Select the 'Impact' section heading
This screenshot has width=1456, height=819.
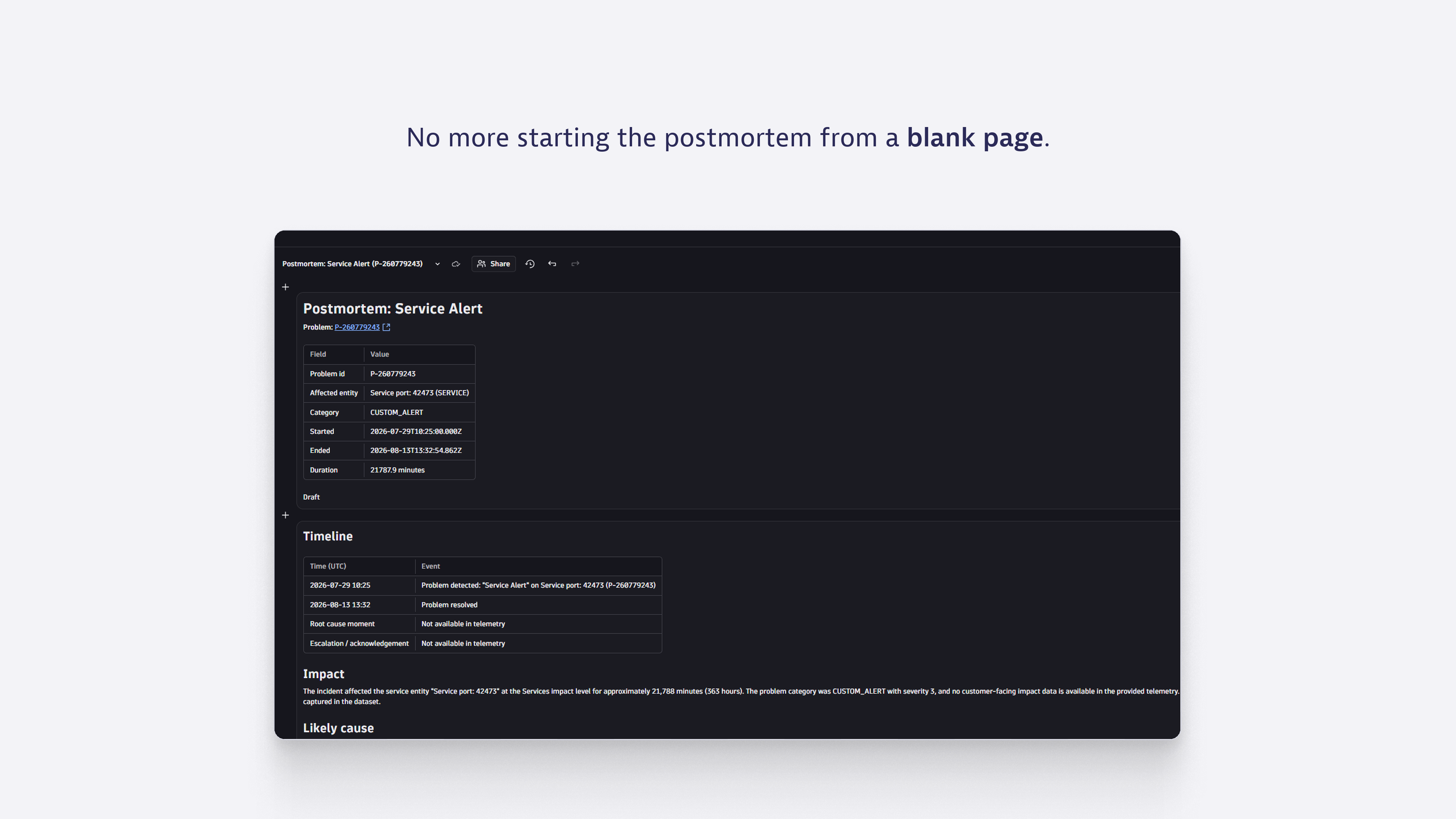pyautogui.click(x=323, y=674)
